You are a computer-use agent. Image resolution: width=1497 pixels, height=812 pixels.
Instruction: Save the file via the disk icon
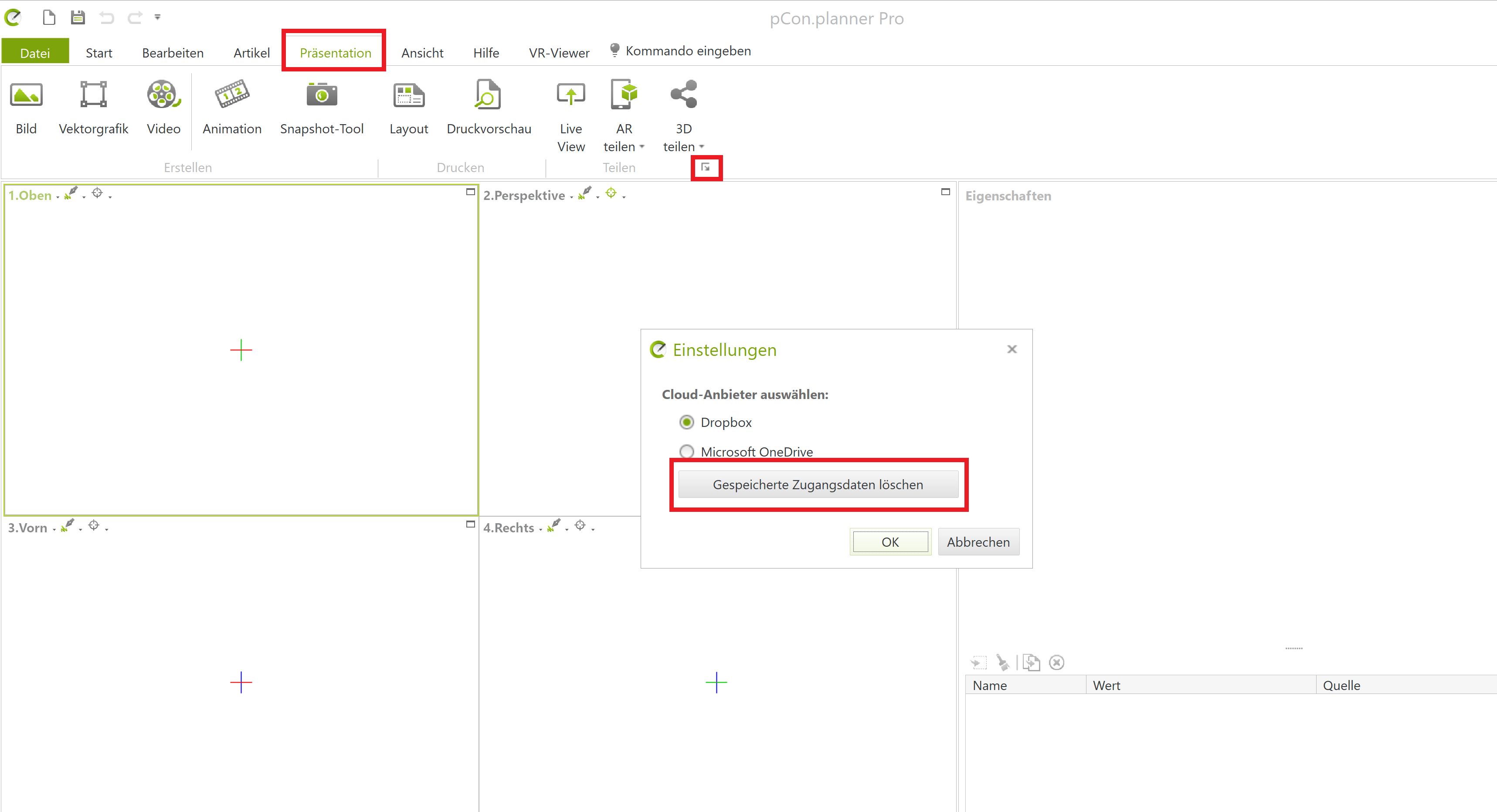[x=77, y=17]
